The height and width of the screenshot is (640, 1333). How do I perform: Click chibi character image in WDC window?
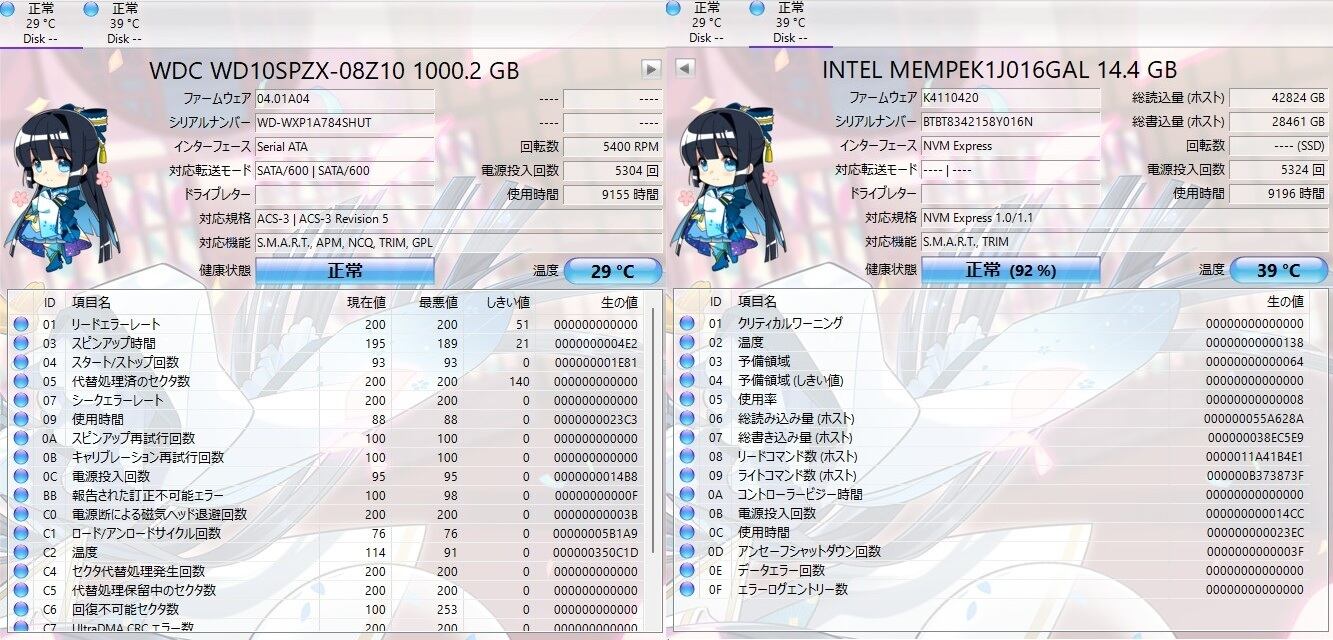(64, 188)
